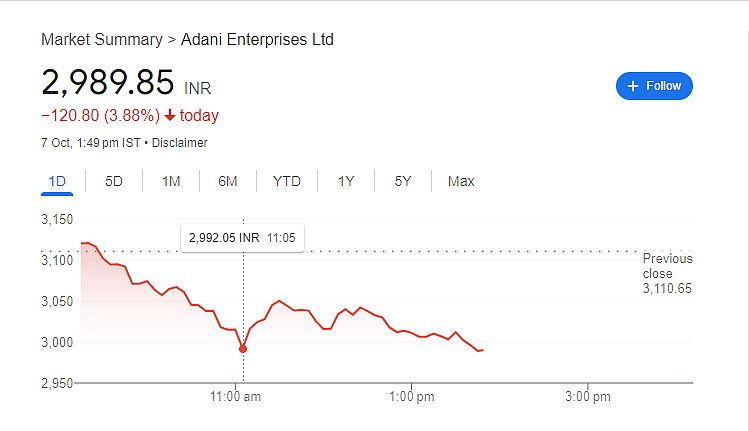Show the Max time range
Image resolution: width=749 pixels, height=431 pixels.
pos(461,182)
